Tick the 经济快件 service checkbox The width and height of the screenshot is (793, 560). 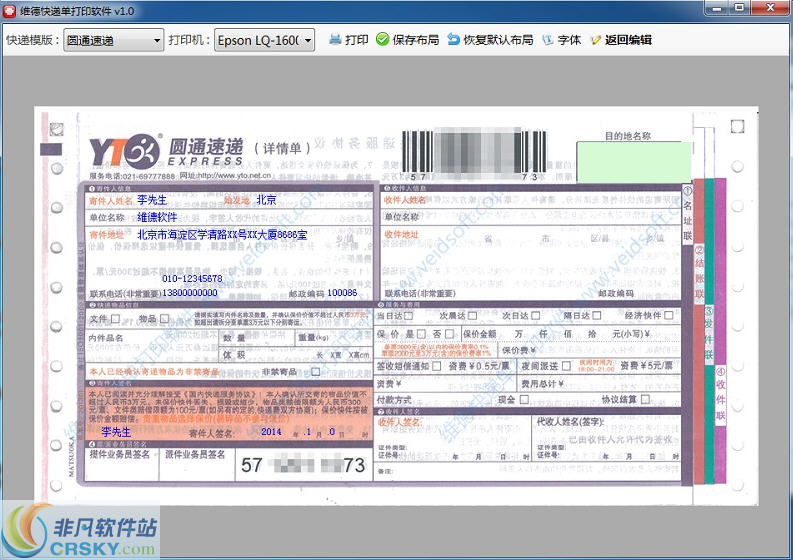(669, 316)
